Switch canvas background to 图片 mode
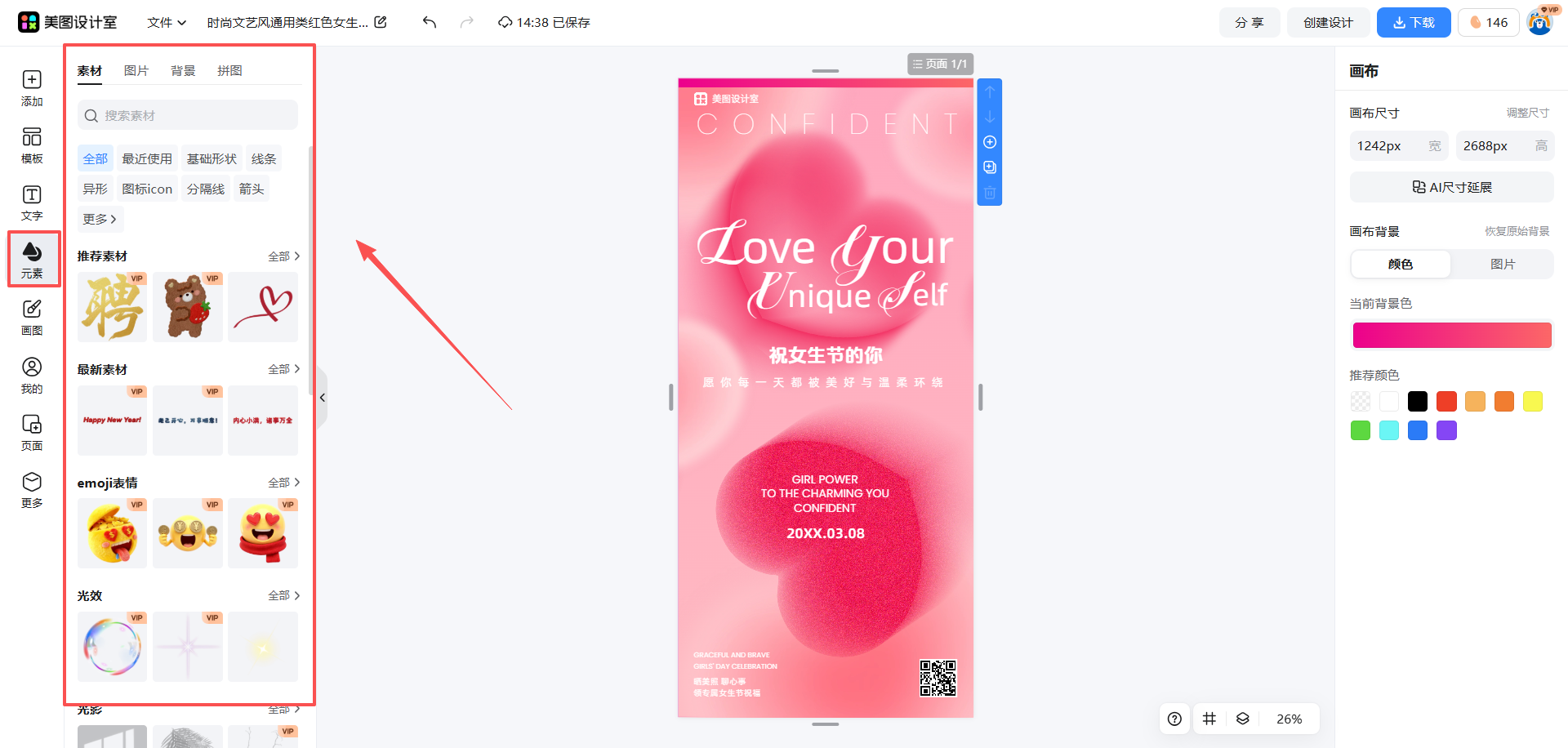 click(x=1502, y=264)
